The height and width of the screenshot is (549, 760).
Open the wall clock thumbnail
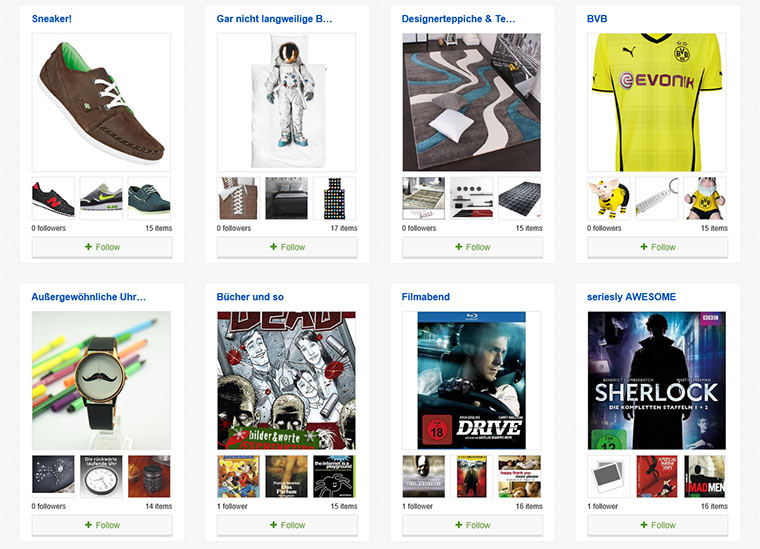pos(101,476)
